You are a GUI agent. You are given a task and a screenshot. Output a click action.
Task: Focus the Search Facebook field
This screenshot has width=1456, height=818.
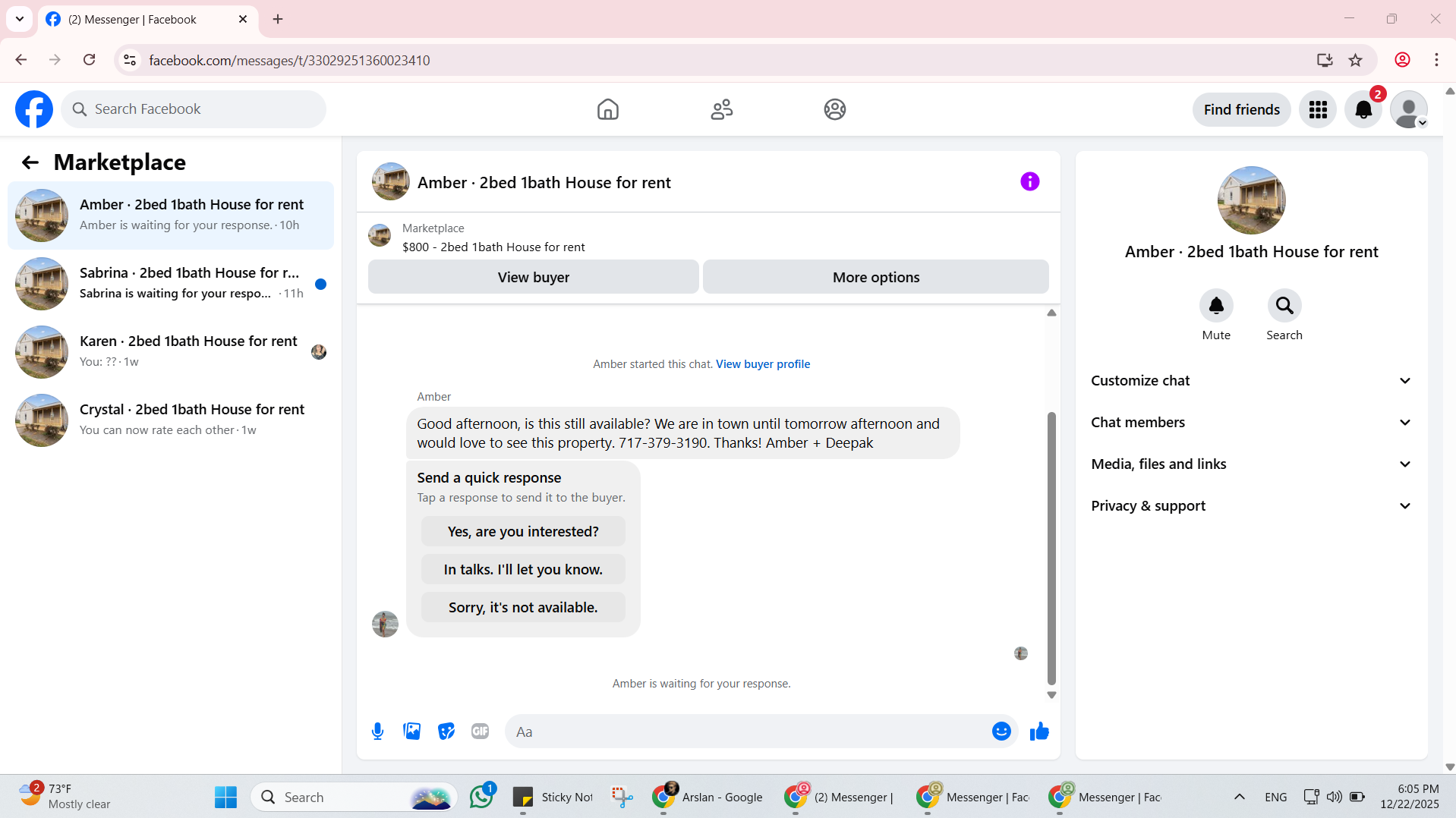click(x=194, y=109)
